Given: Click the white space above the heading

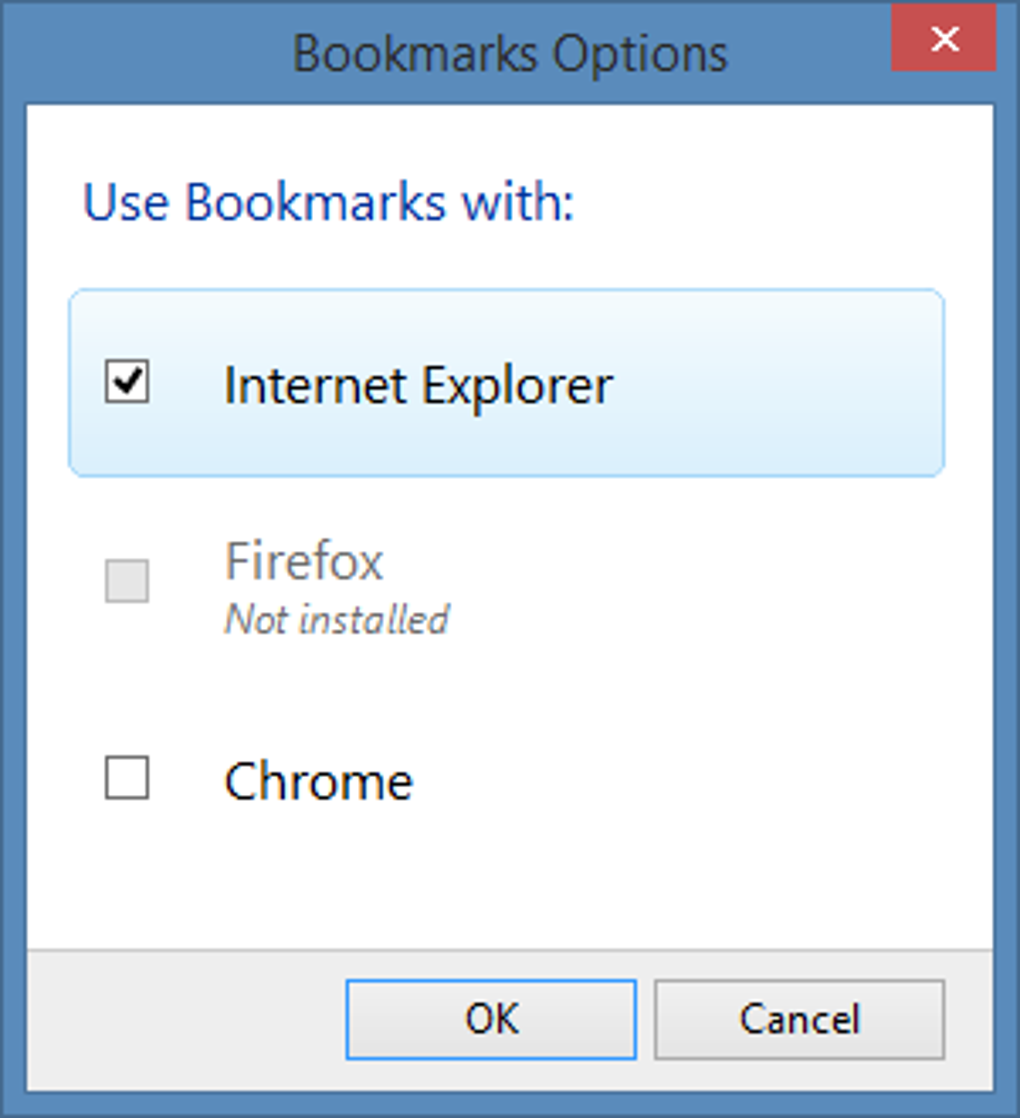Looking at the screenshot, I should coord(500,138).
